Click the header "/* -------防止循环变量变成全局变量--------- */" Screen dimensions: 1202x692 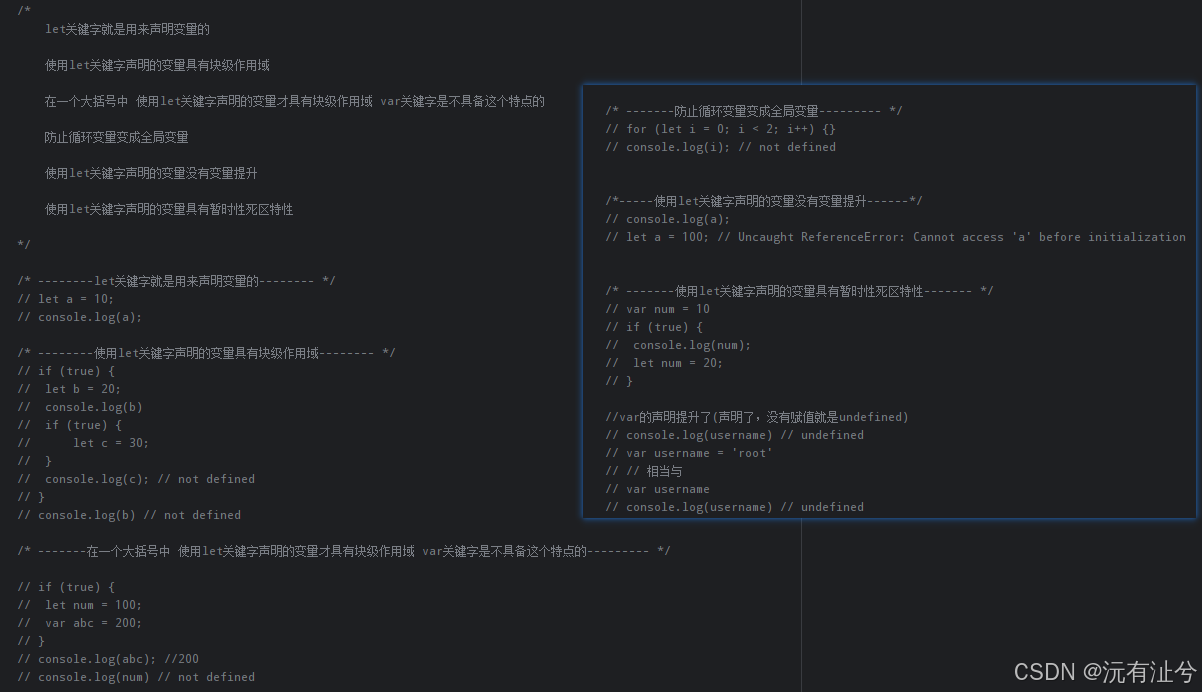(x=754, y=111)
